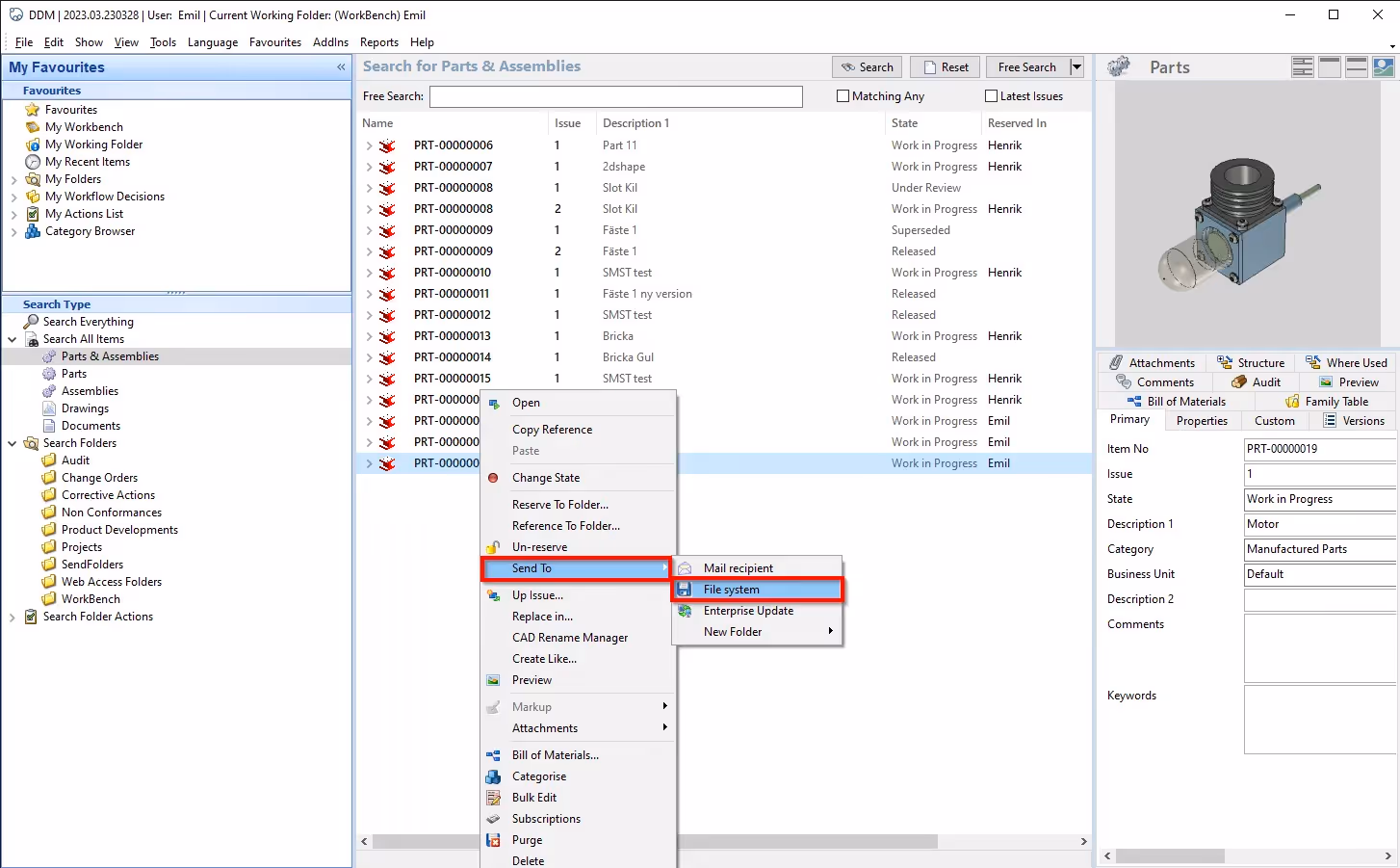Click the Search button
This screenshot has height=868, width=1400.
pos(866,66)
